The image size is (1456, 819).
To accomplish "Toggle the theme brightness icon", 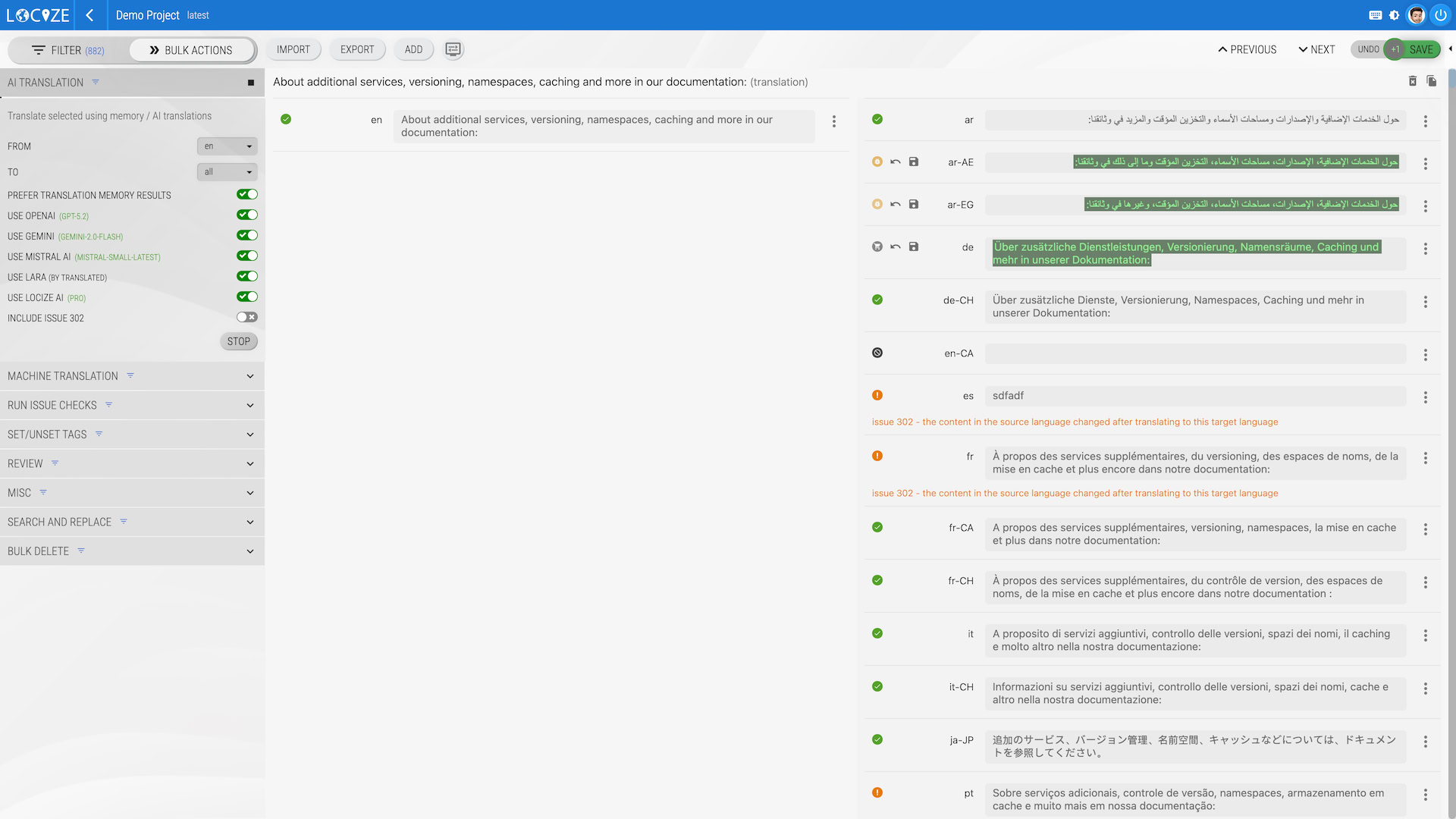I will [1395, 14].
